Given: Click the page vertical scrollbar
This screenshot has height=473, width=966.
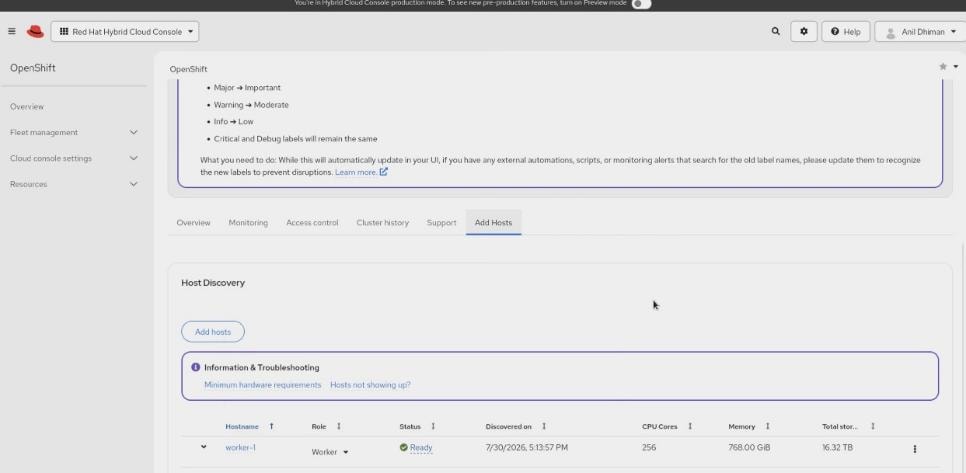Looking at the screenshot, I should [963, 357].
